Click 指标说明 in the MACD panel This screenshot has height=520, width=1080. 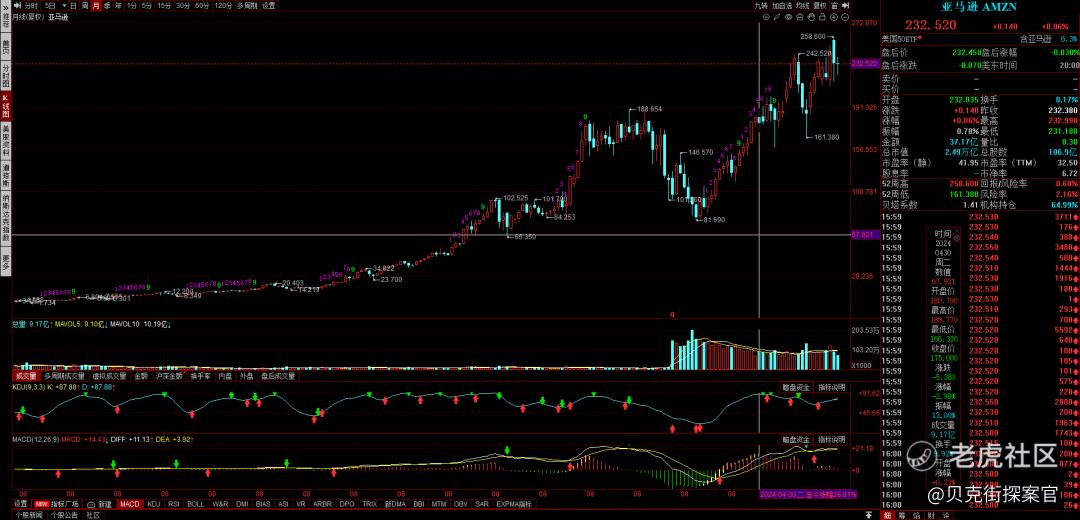(831, 439)
